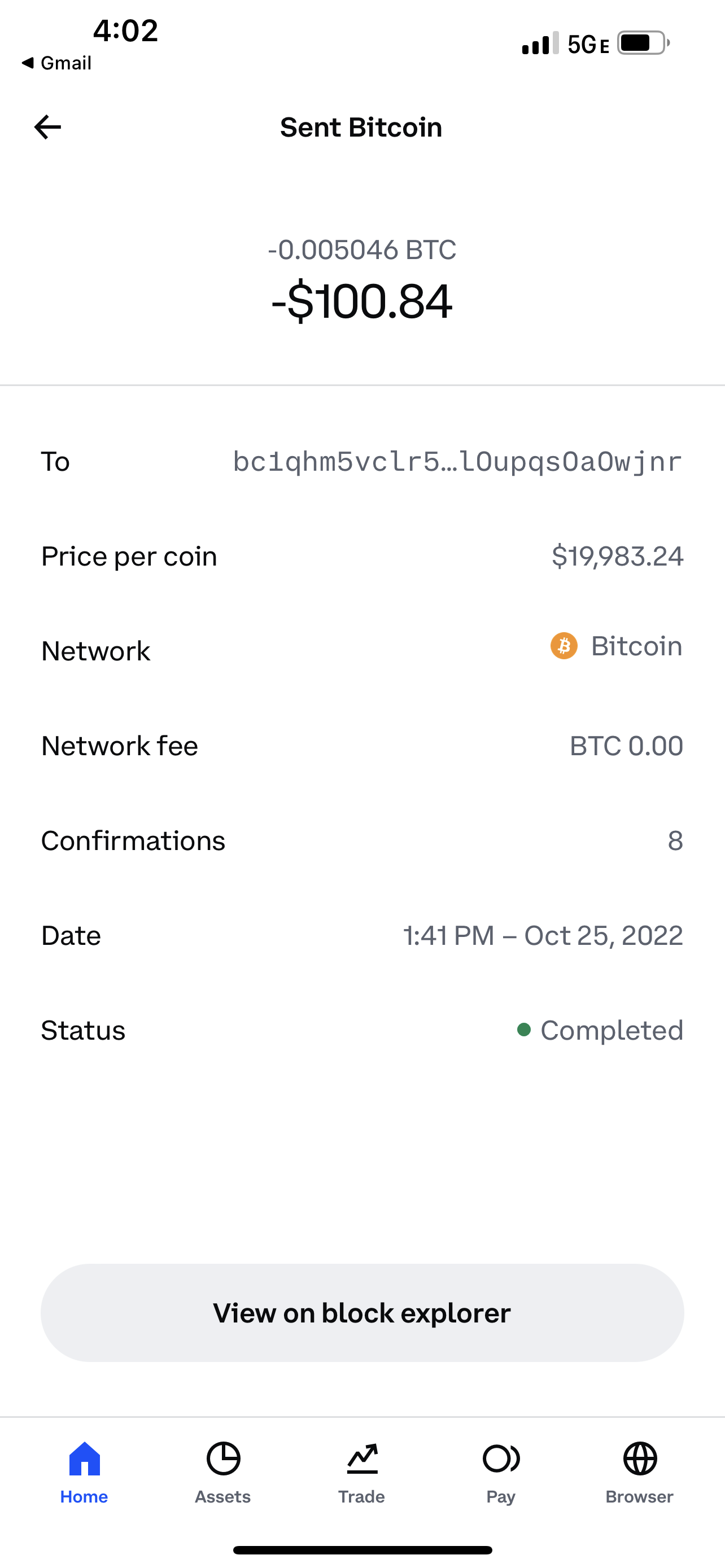The image size is (725, 1568).
Task: Tap the Home house icon
Action: [x=84, y=1458]
